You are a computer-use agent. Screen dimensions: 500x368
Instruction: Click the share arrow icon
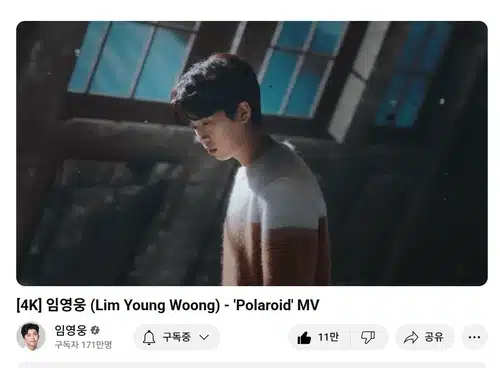tap(411, 337)
